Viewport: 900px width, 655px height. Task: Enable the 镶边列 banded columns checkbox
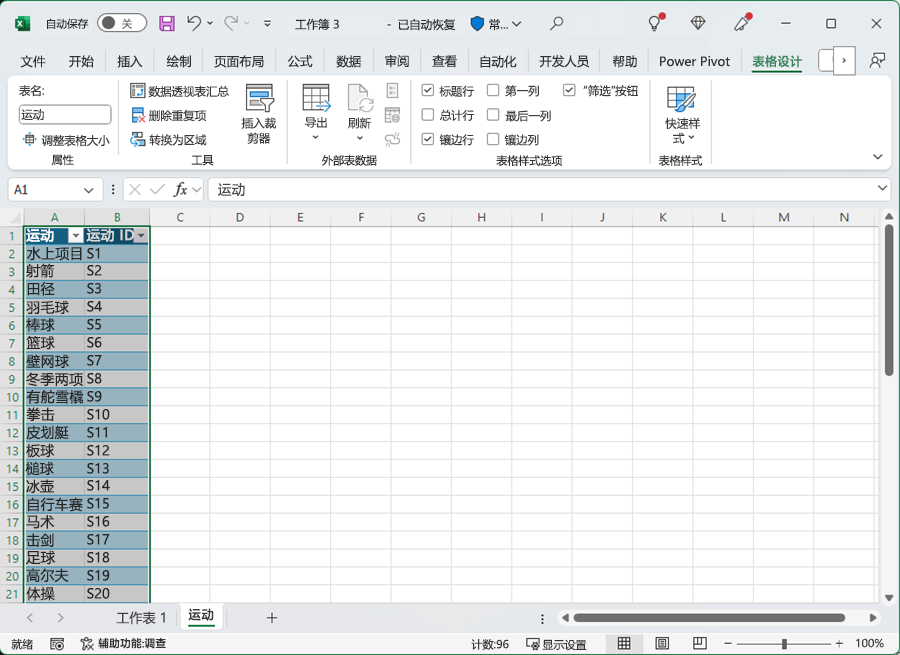pos(493,139)
